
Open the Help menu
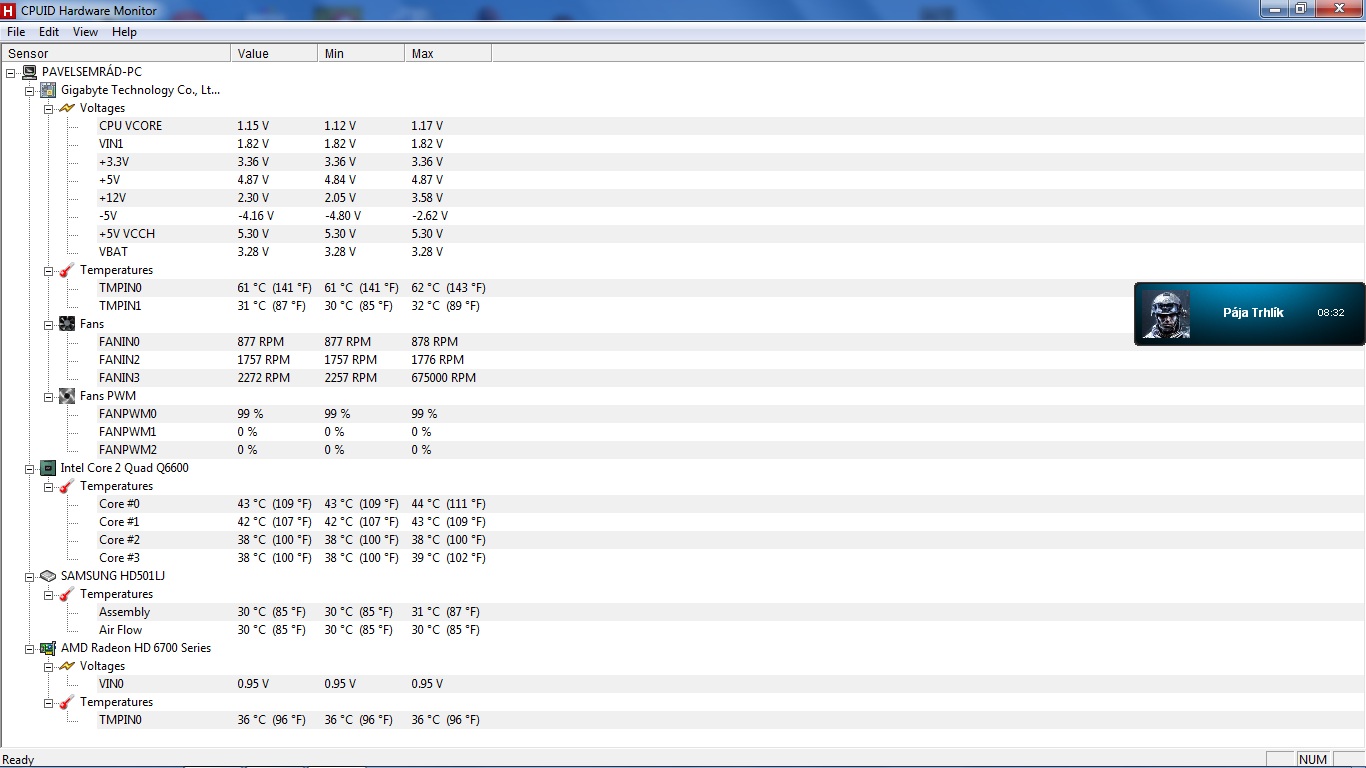click(124, 32)
